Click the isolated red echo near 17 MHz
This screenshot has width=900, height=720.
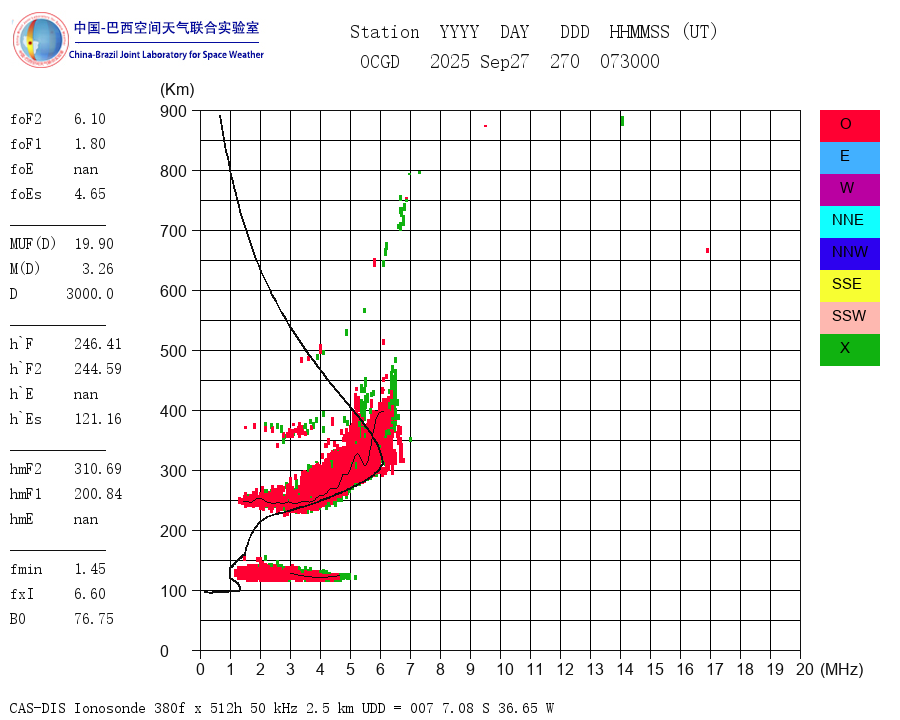point(707,250)
